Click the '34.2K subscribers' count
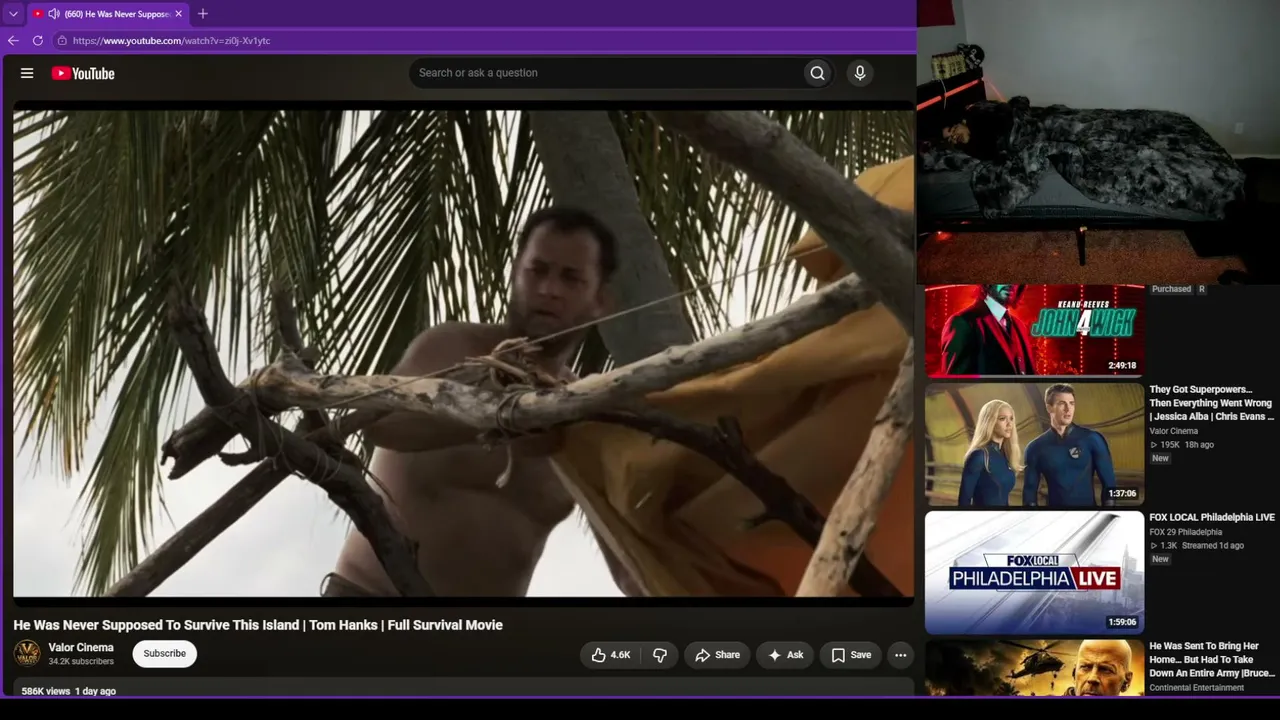This screenshot has width=1280, height=720. (81, 662)
